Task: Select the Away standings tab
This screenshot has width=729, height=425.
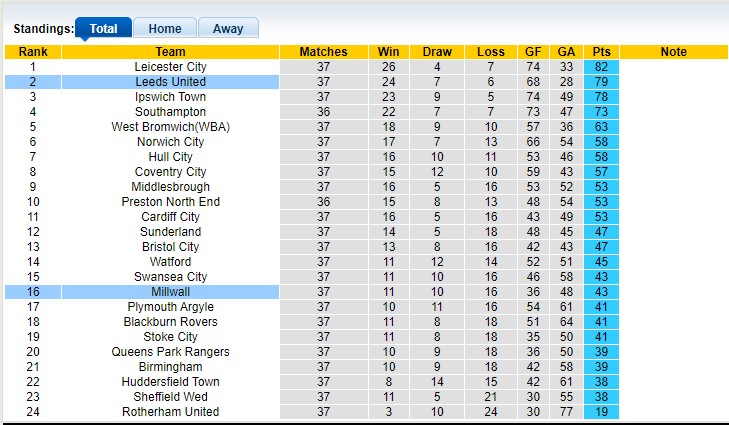Action: point(228,29)
